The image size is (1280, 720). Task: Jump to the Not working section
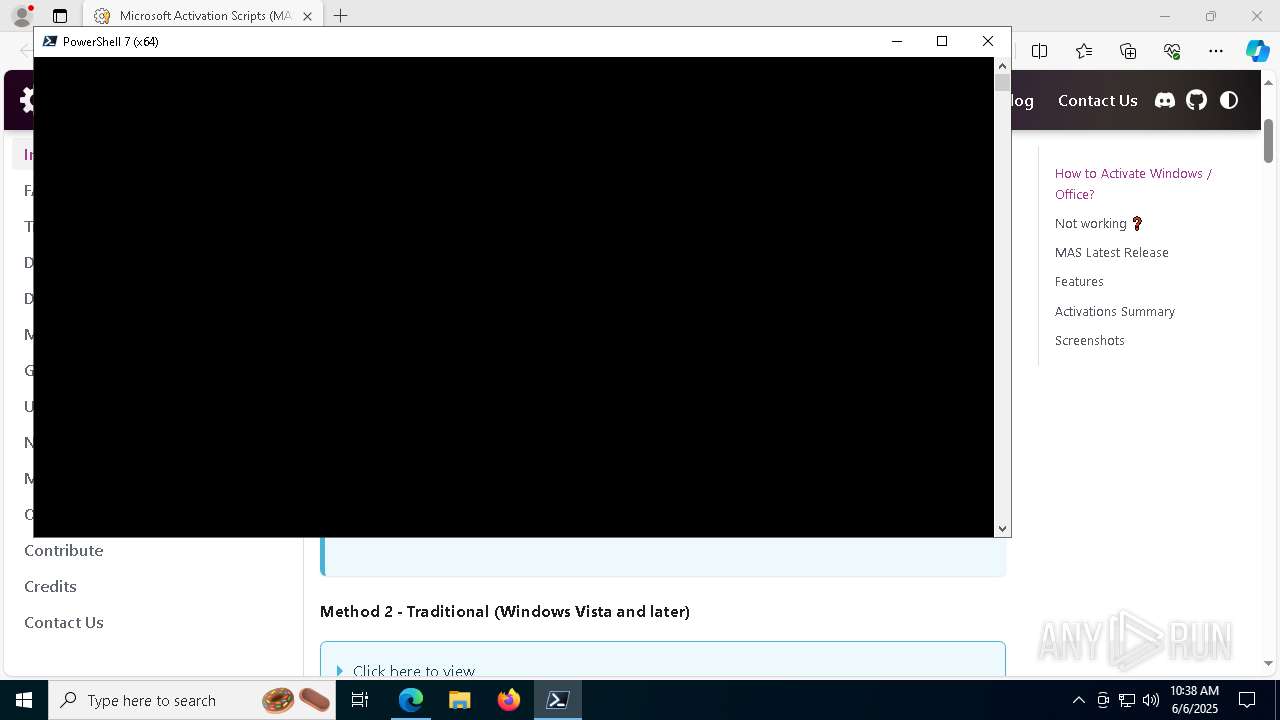click(1099, 224)
